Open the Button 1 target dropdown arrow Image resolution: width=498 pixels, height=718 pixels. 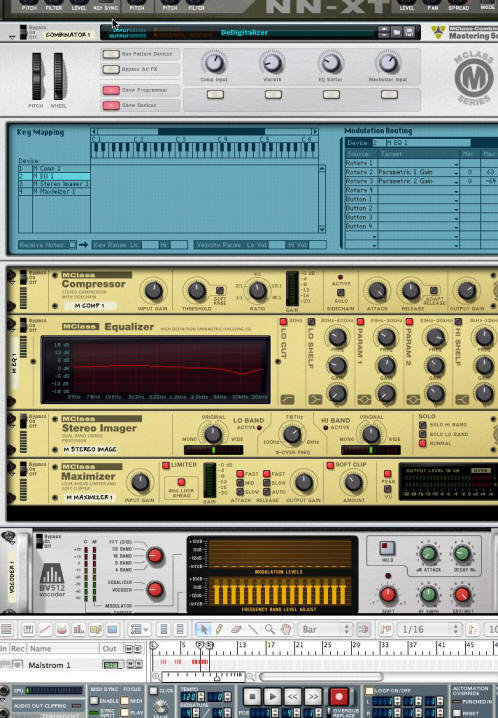pyautogui.click(x=456, y=200)
